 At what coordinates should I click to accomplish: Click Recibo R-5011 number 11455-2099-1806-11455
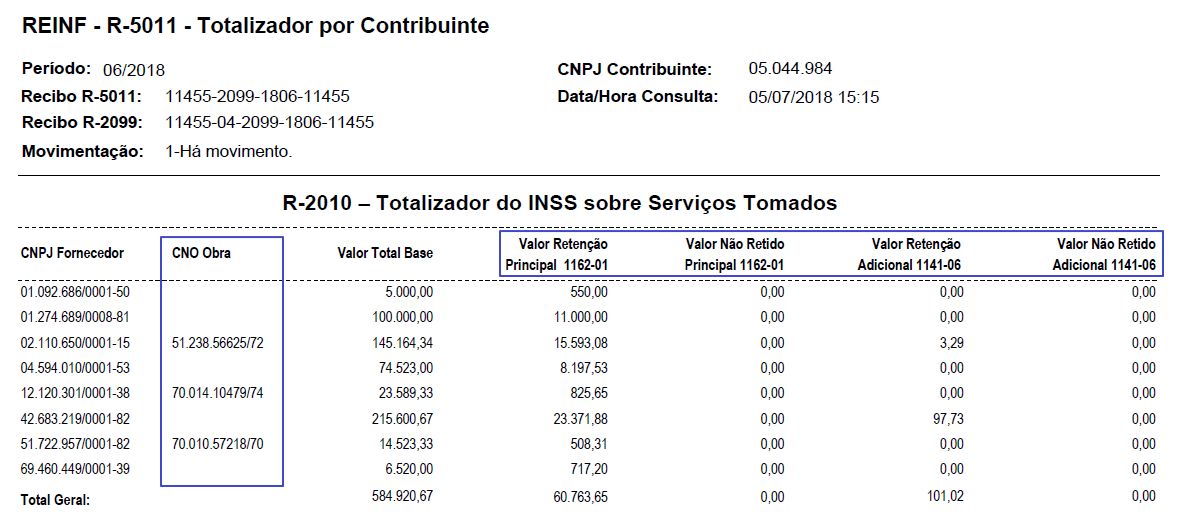[257, 97]
